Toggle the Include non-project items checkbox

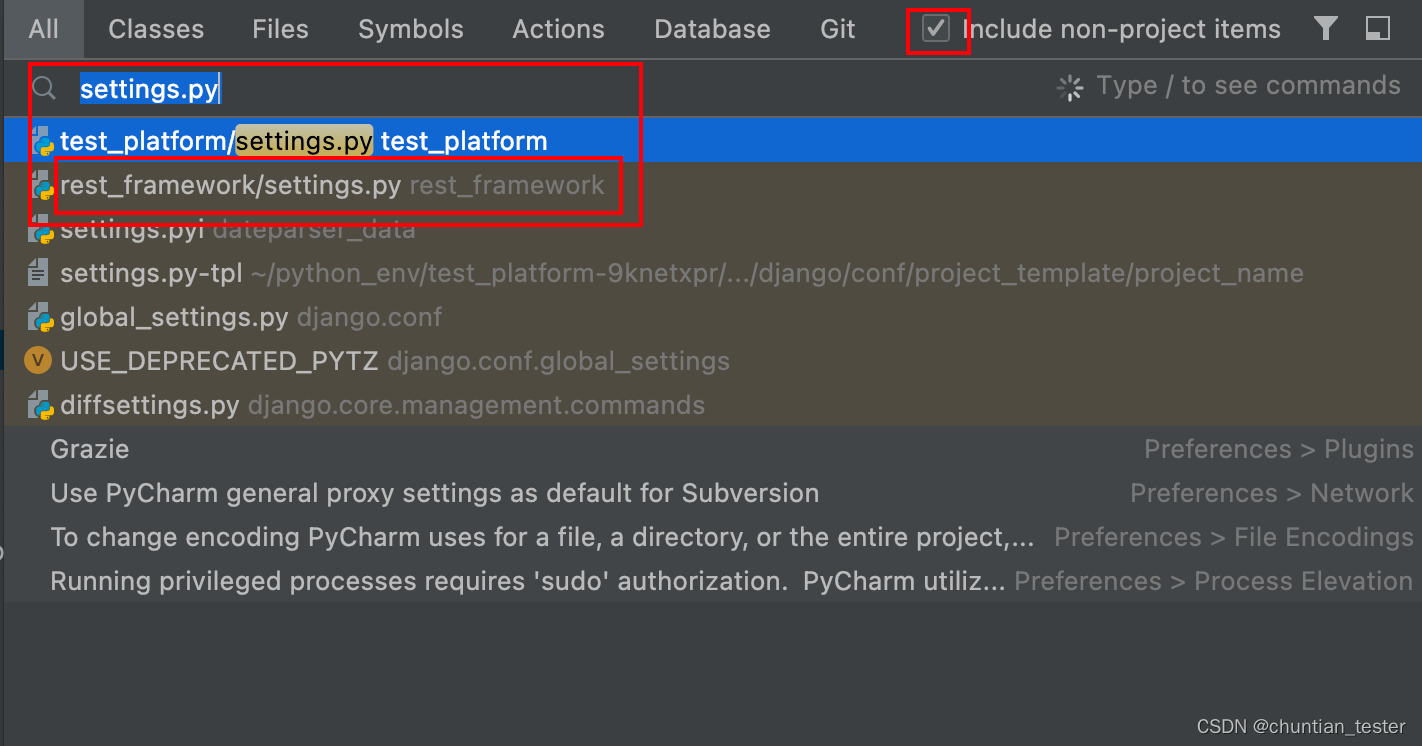(x=936, y=29)
